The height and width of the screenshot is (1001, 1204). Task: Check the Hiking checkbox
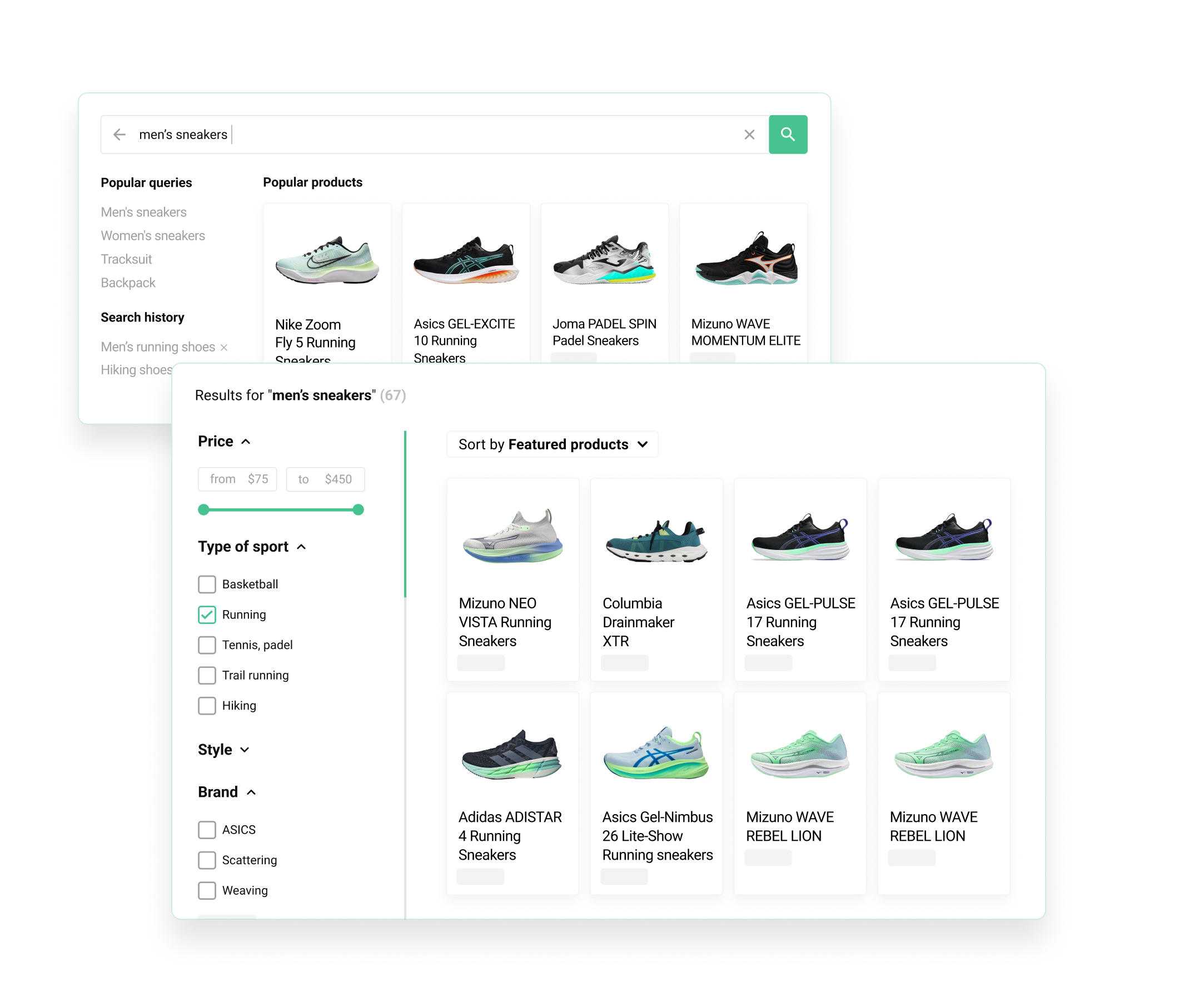point(207,706)
